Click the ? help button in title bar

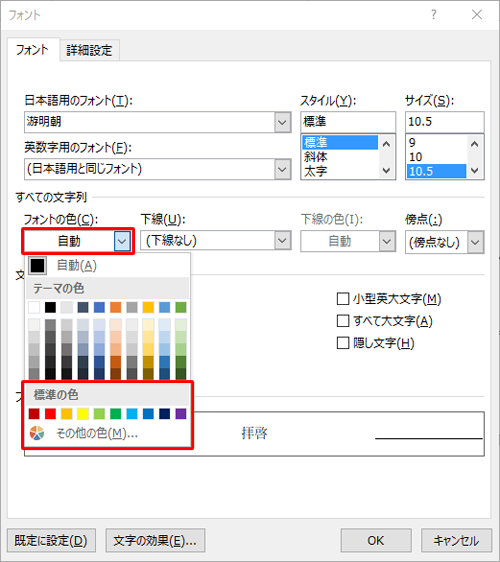(x=434, y=15)
